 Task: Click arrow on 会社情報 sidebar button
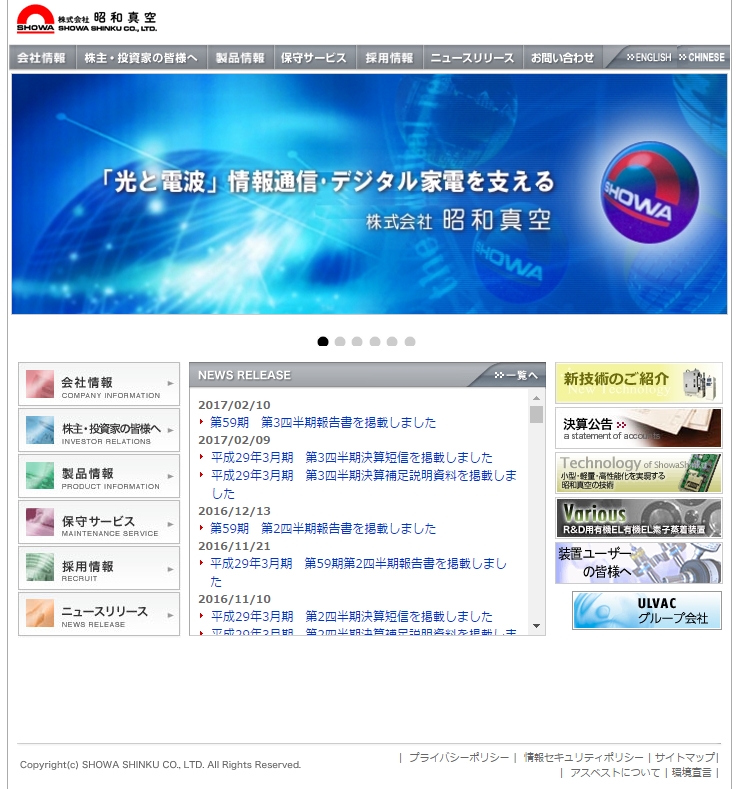click(171, 383)
